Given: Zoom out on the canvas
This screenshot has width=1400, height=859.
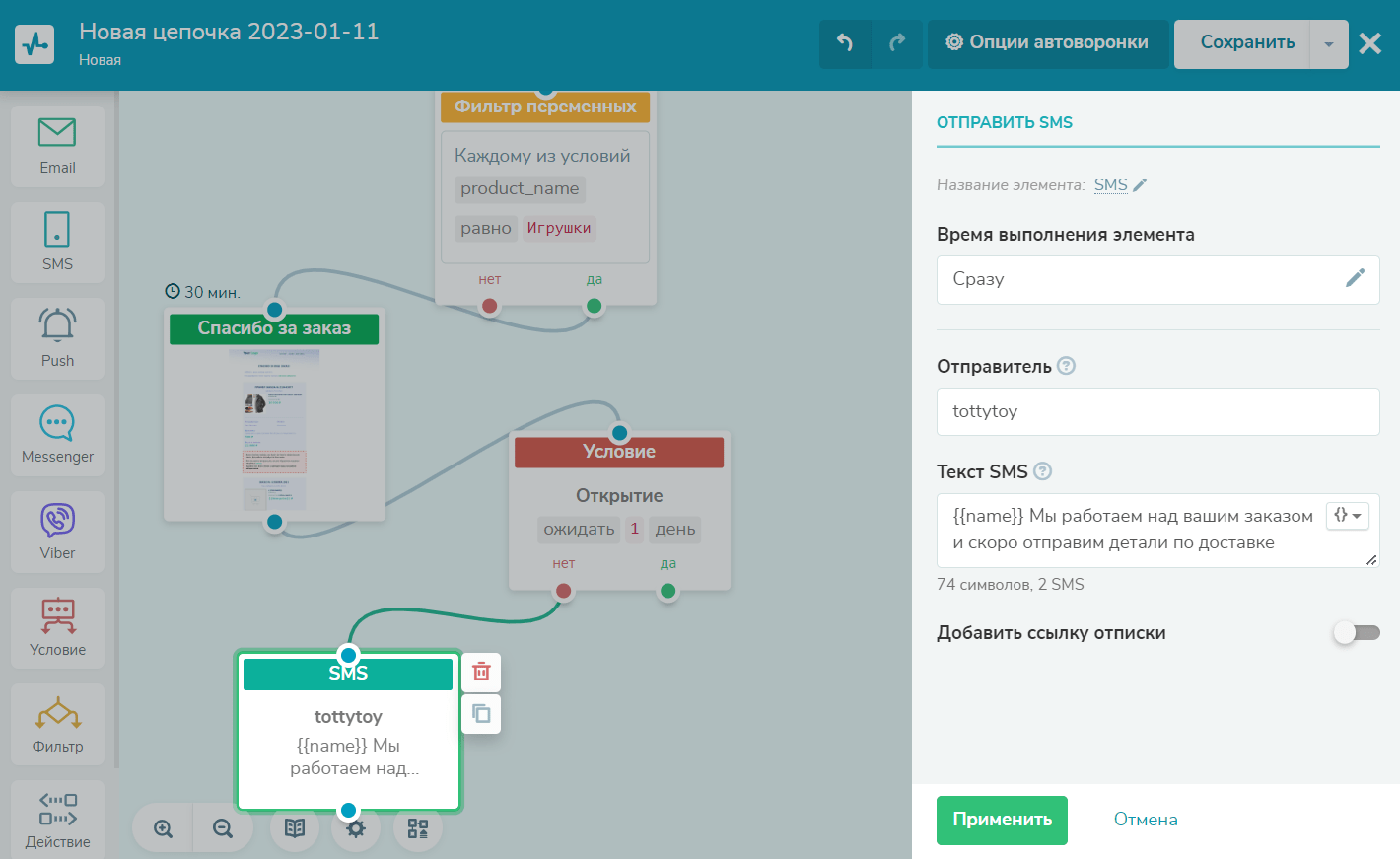Looking at the screenshot, I should (x=223, y=828).
